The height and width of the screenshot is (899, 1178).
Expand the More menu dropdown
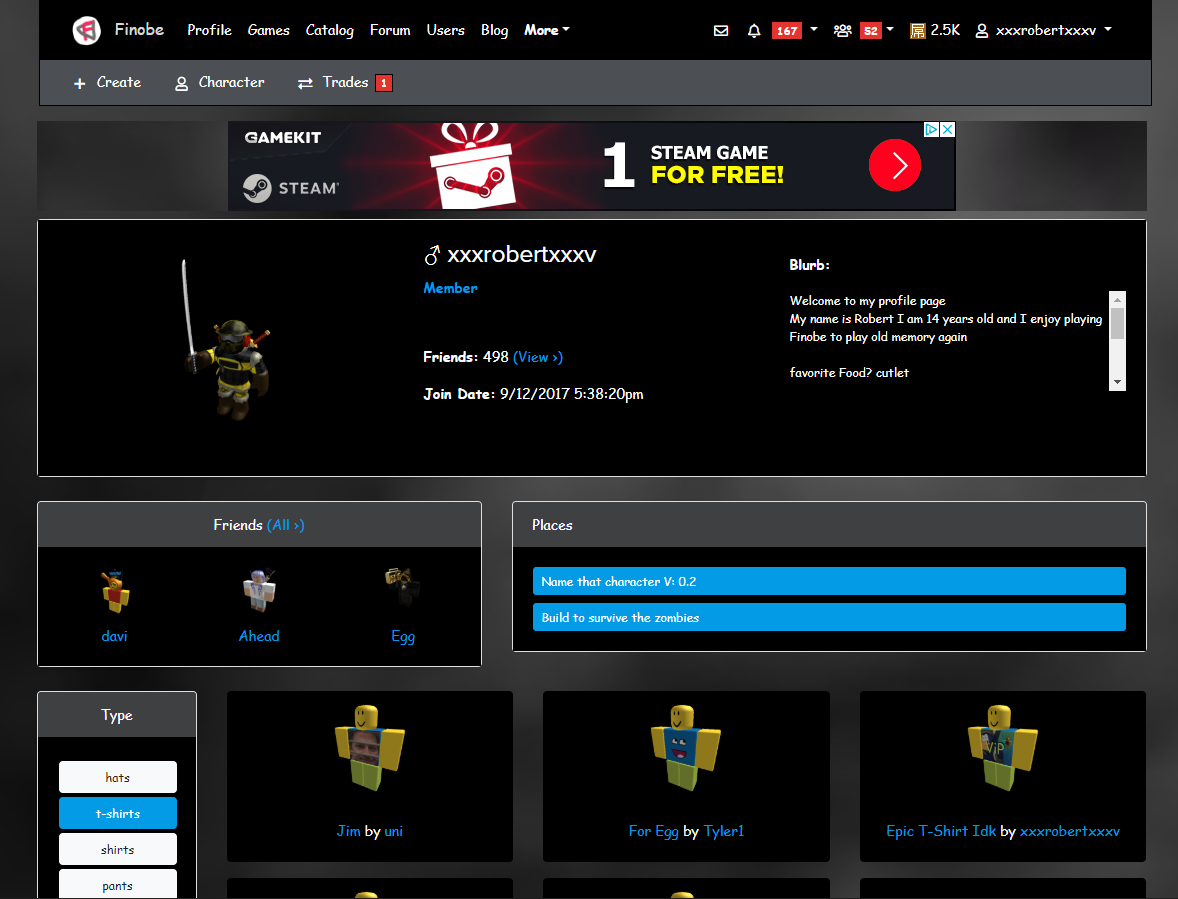(x=547, y=30)
